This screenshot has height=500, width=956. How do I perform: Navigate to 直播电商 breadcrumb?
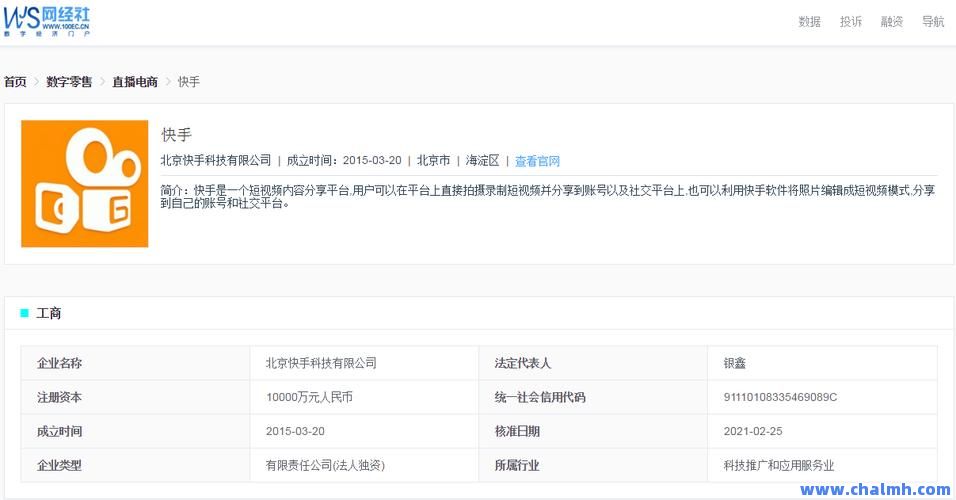[135, 82]
